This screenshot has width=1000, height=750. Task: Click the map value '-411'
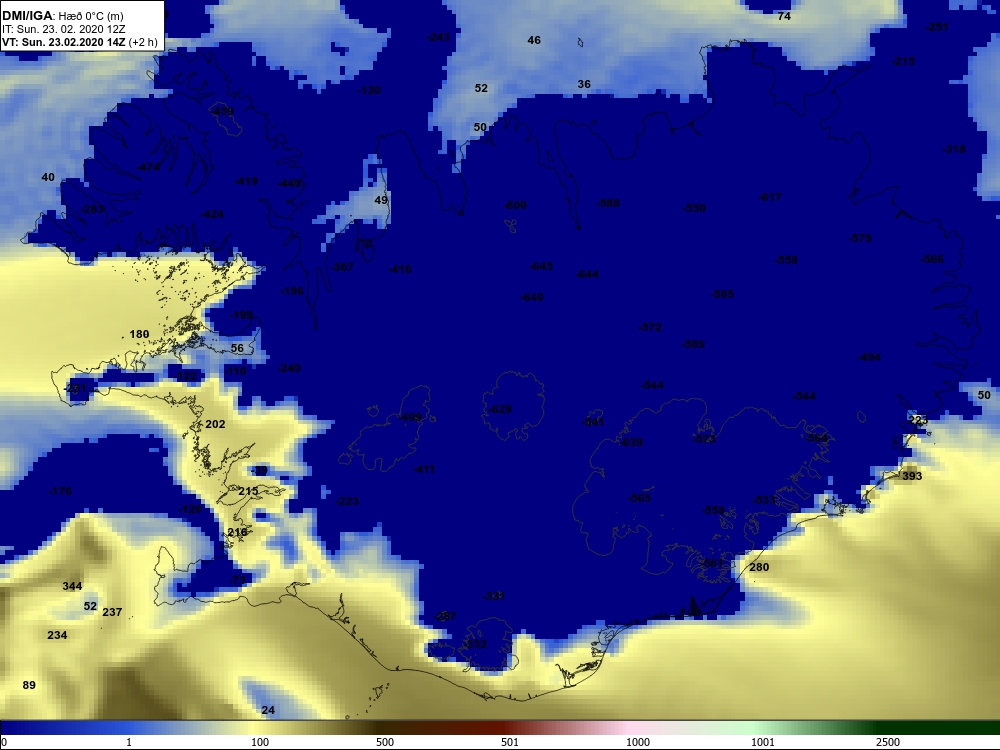coord(423,469)
